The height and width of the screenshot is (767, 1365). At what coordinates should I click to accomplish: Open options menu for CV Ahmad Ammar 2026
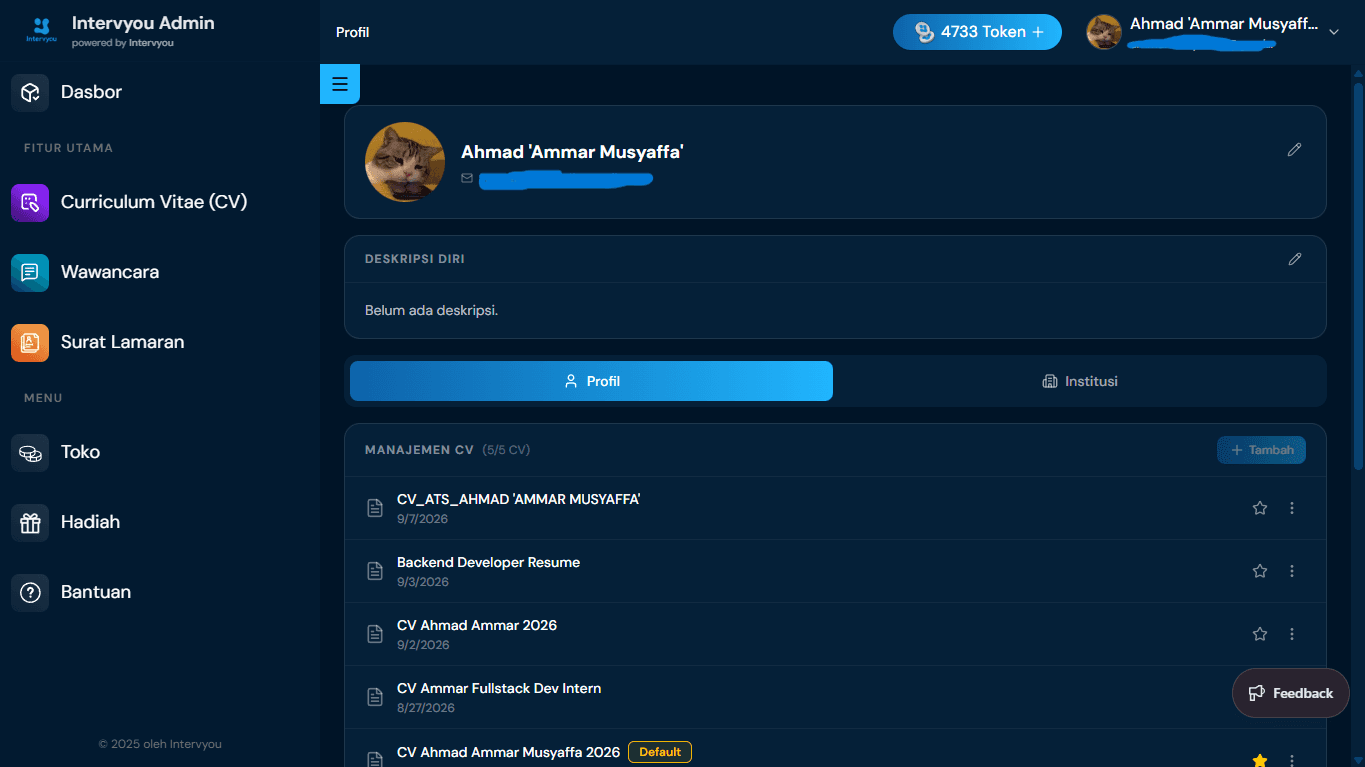pyautogui.click(x=1292, y=634)
